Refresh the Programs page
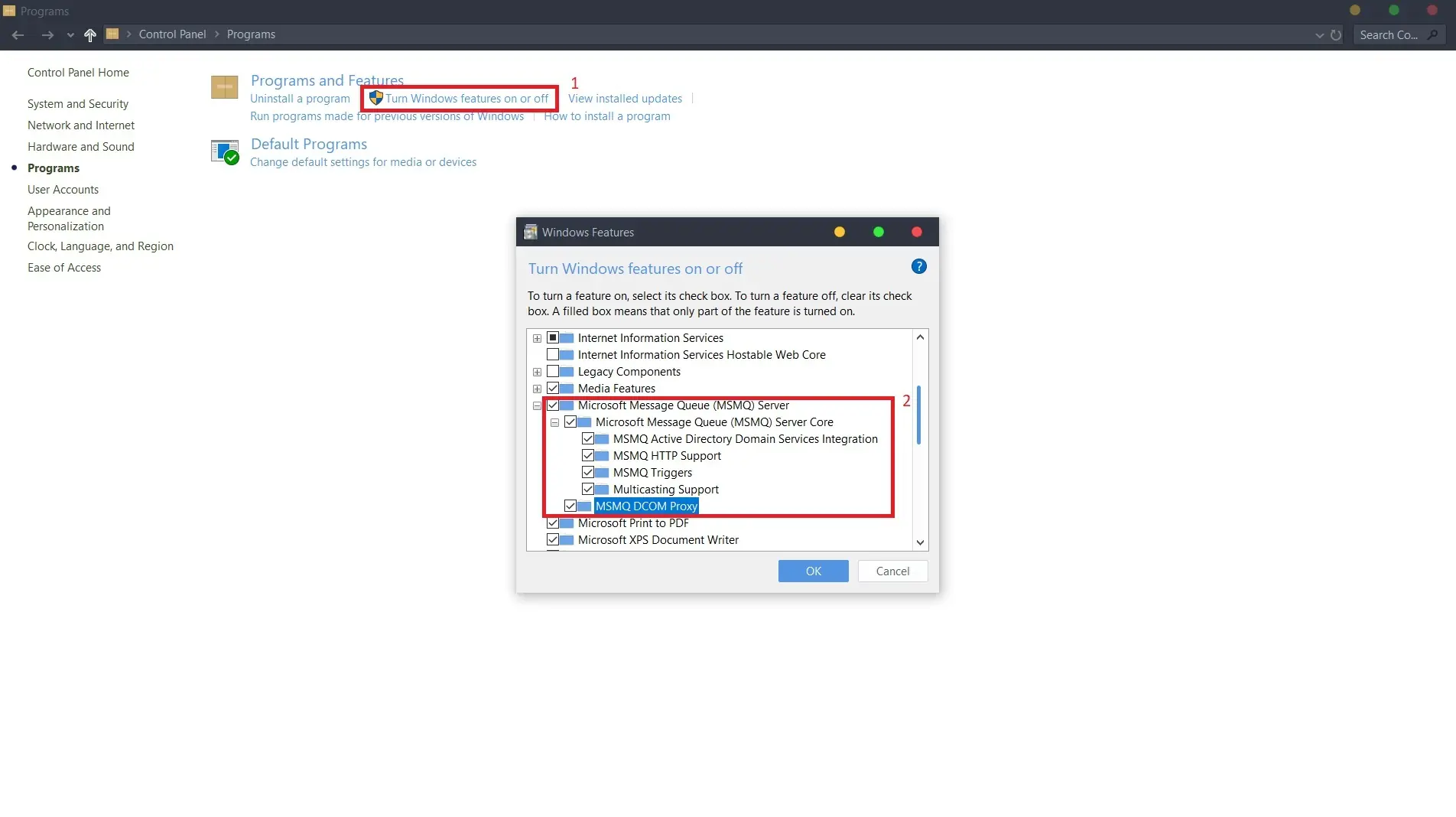This screenshot has width=1456, height=817. [x=1336, y=34]
